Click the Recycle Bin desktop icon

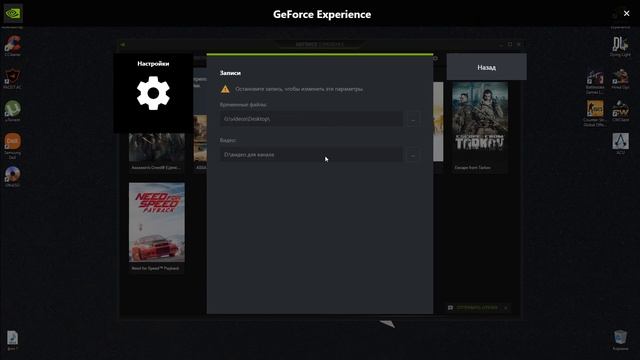coord(620,340)
